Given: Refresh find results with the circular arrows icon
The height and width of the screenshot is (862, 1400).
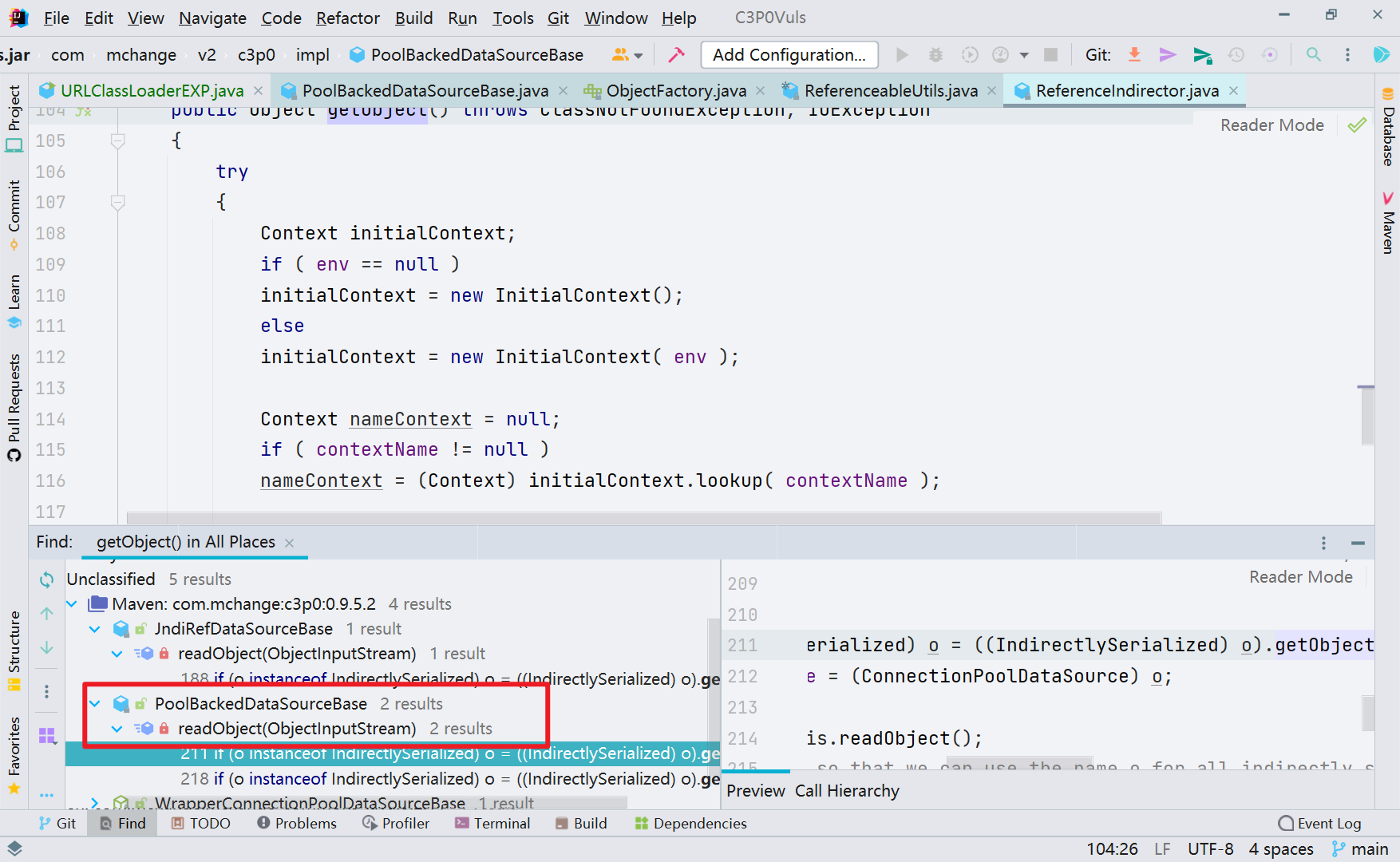Looking at the screenshot, I should click(45, 579).
